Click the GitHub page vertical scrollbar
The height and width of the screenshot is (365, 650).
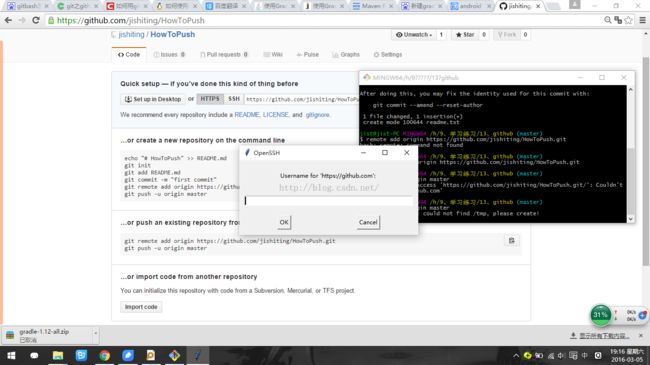coord(645,162)
